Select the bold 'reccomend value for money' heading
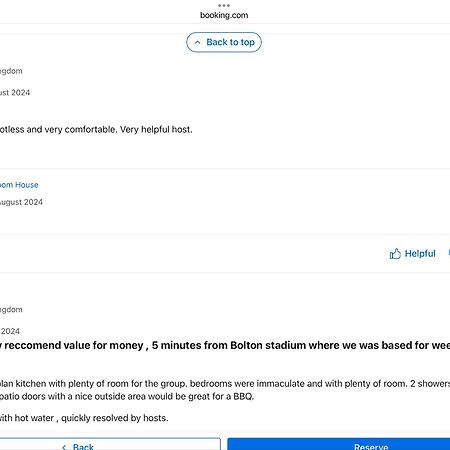The height and width of the screenshot is (450, 450). [x=74, y=345]
